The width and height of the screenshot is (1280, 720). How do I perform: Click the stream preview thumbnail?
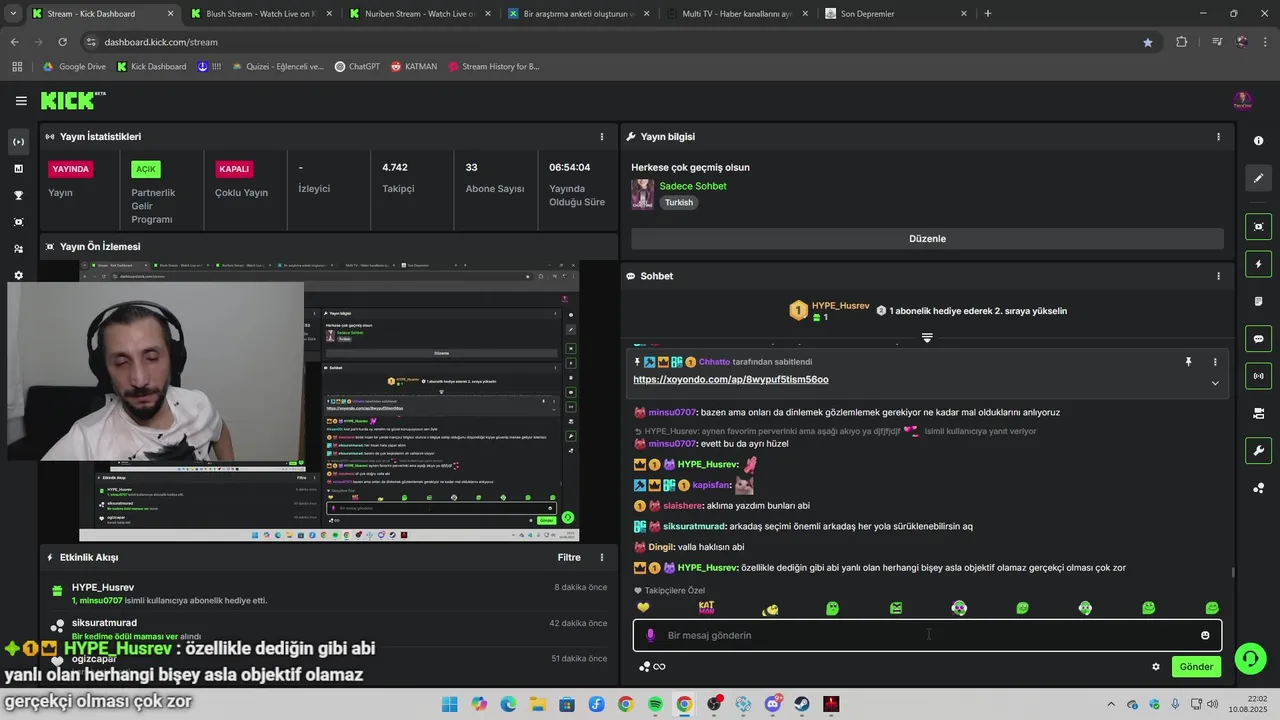329,401
